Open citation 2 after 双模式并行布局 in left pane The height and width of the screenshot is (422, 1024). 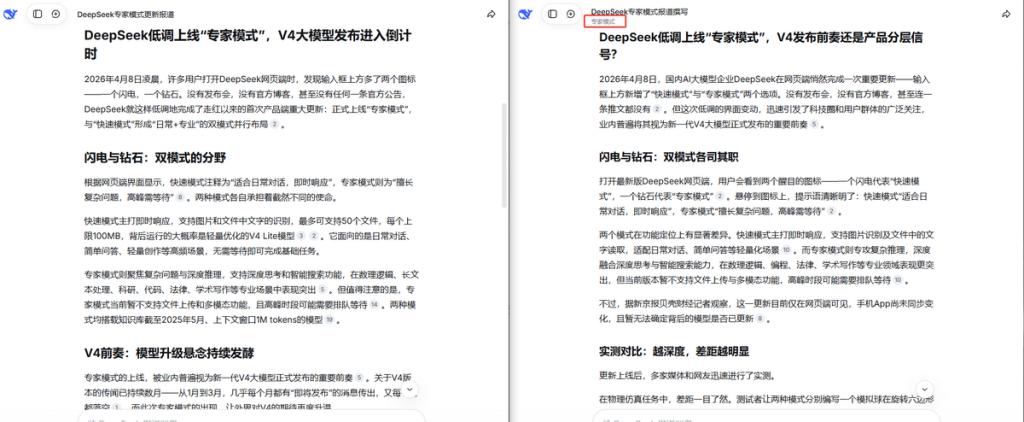pos(274,125)
